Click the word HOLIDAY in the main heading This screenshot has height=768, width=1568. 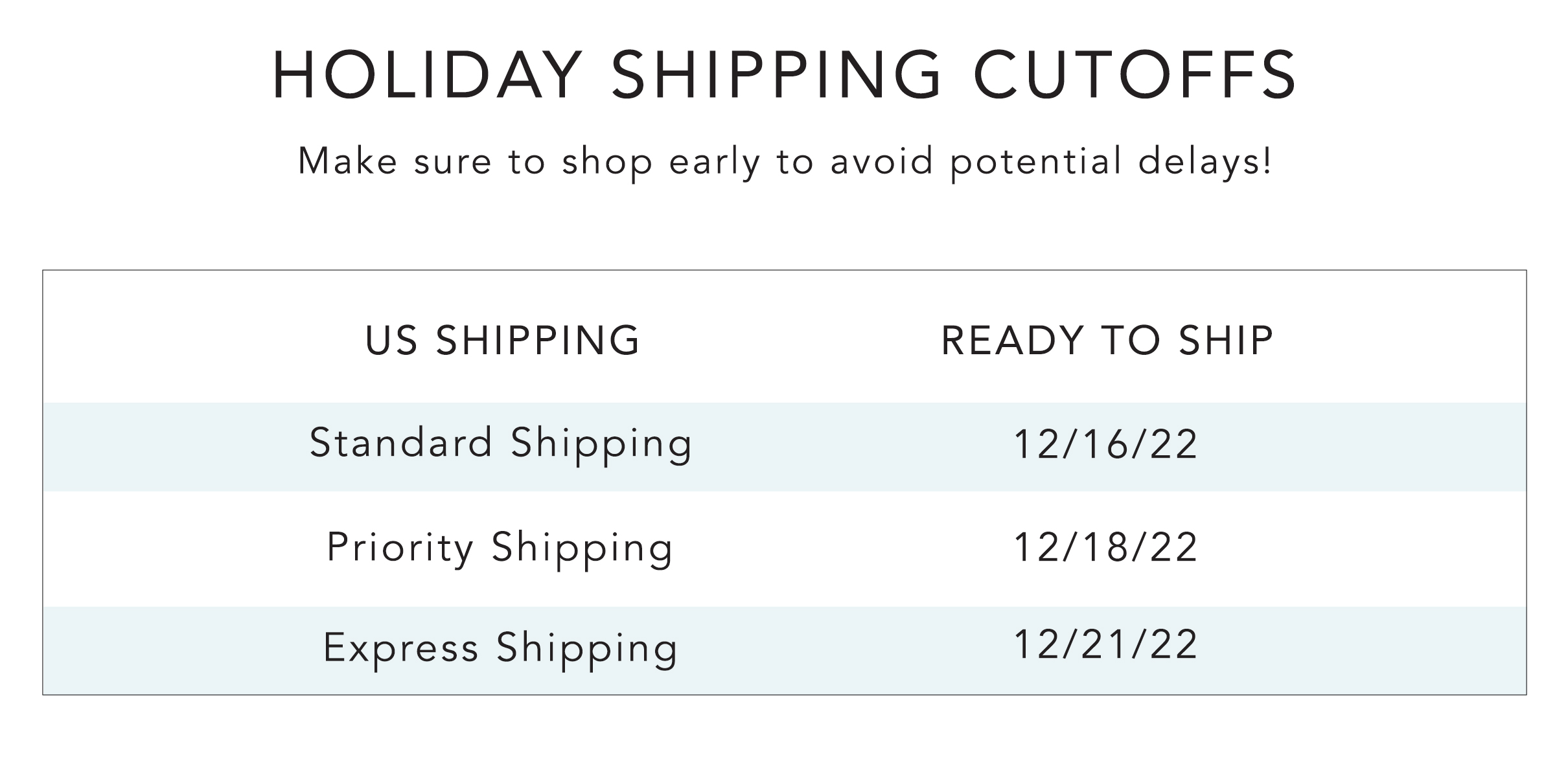[428, 74]
